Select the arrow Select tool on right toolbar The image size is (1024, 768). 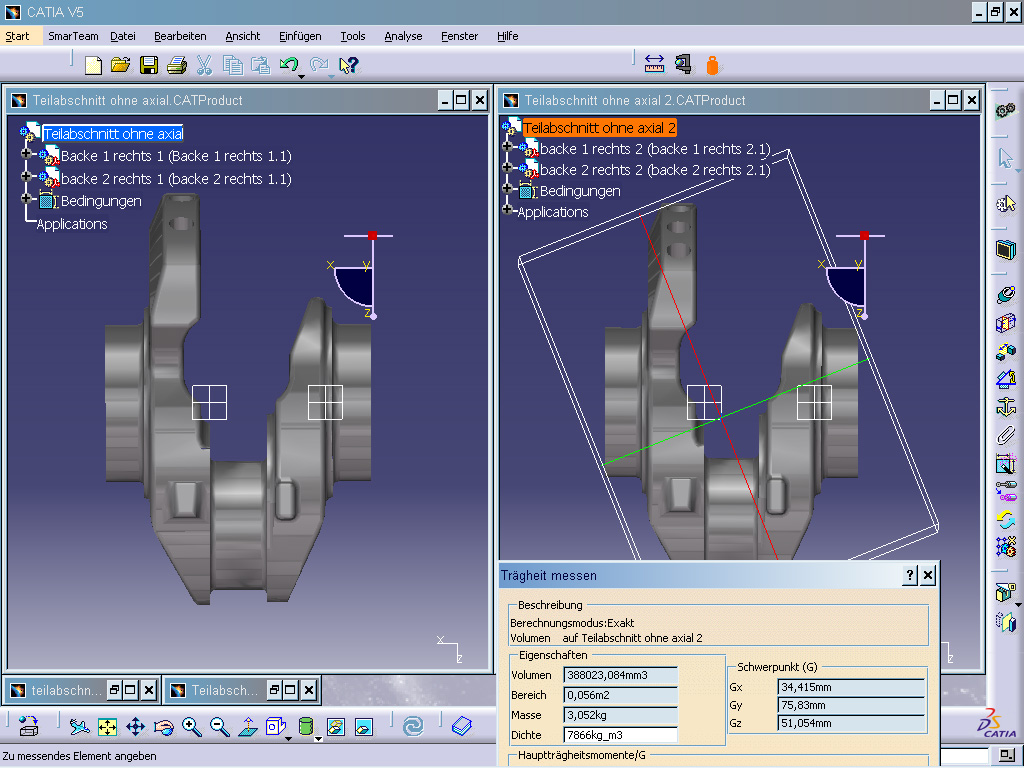[x=1006, y=157]
